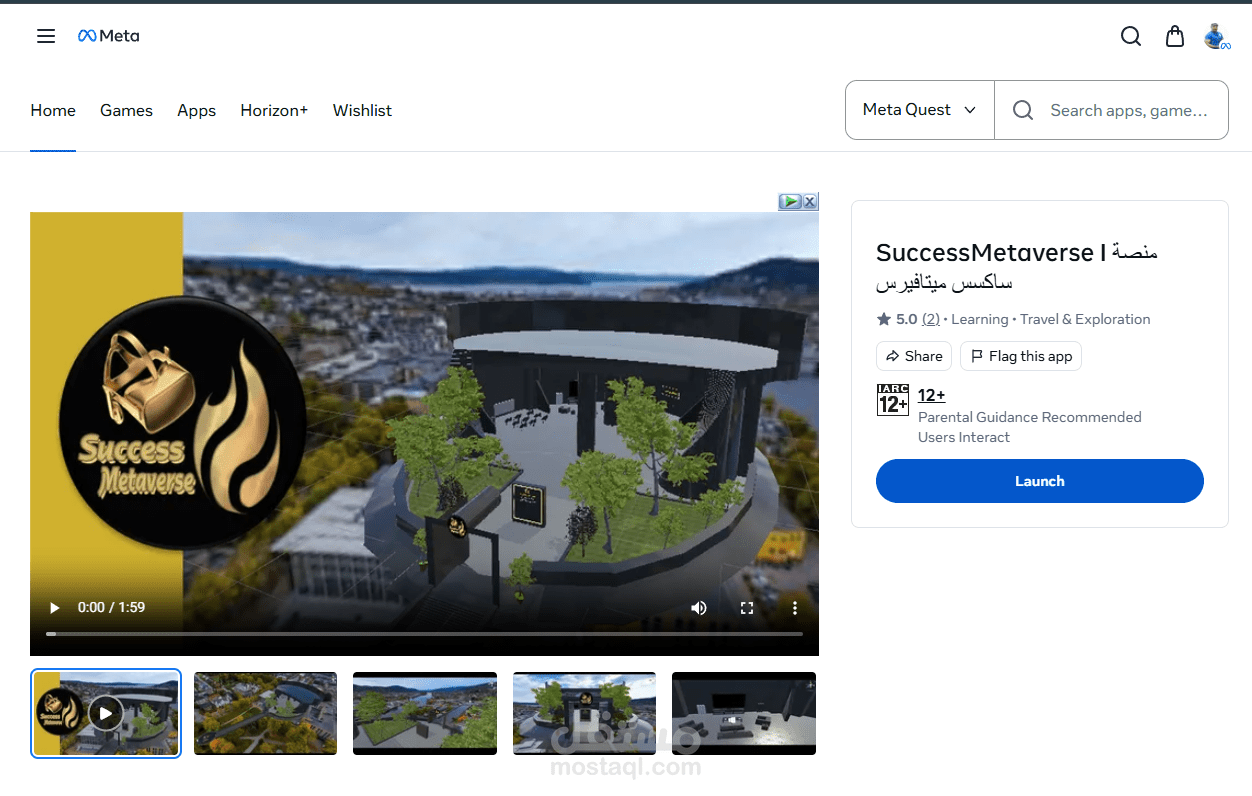Click Travel & Exploration category text
Image resolution: width=1252 pixels, height=796 pixels.
click(x=1086, y=319)
